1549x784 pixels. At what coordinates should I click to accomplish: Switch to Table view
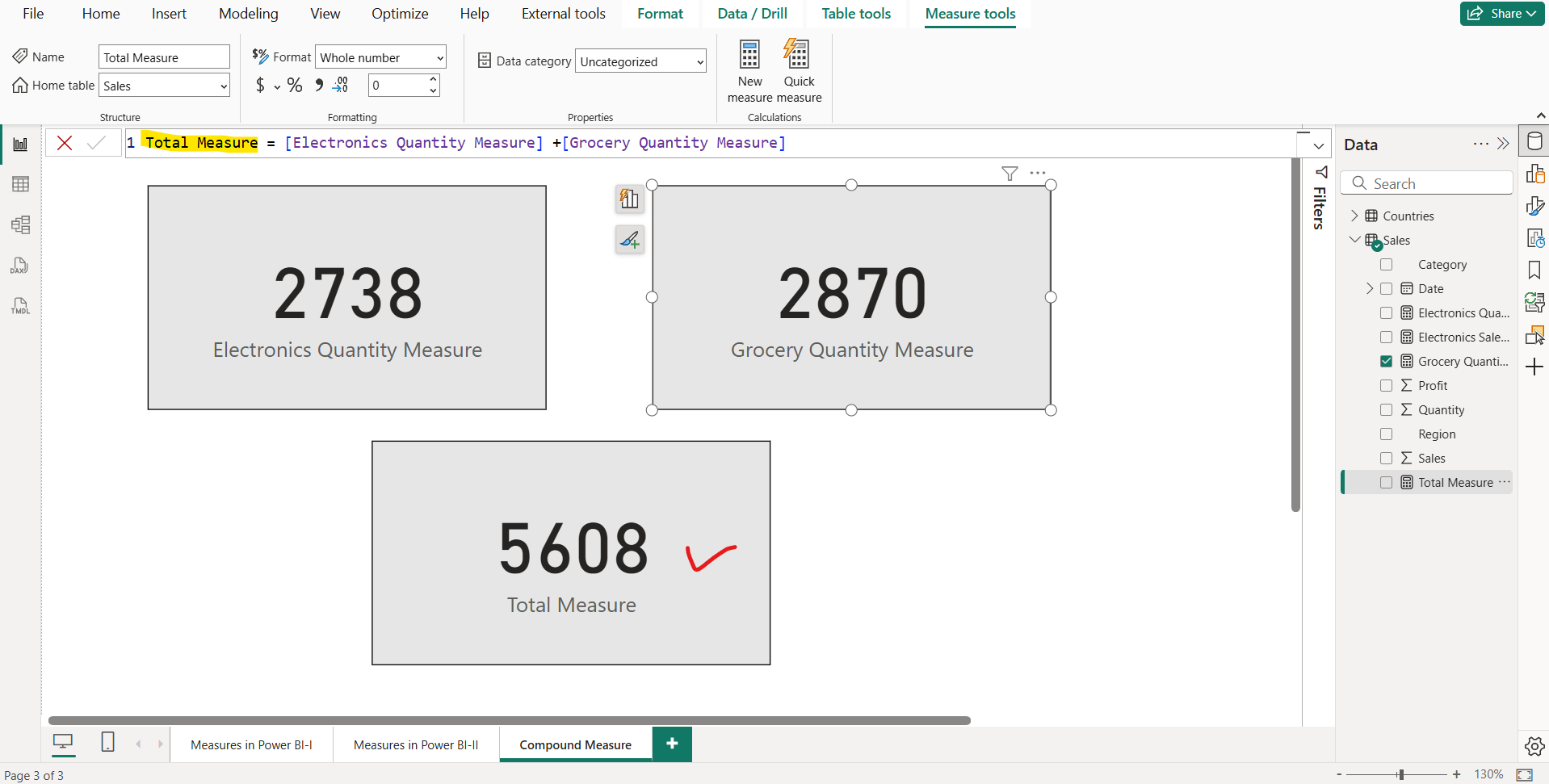click(20, 184)
